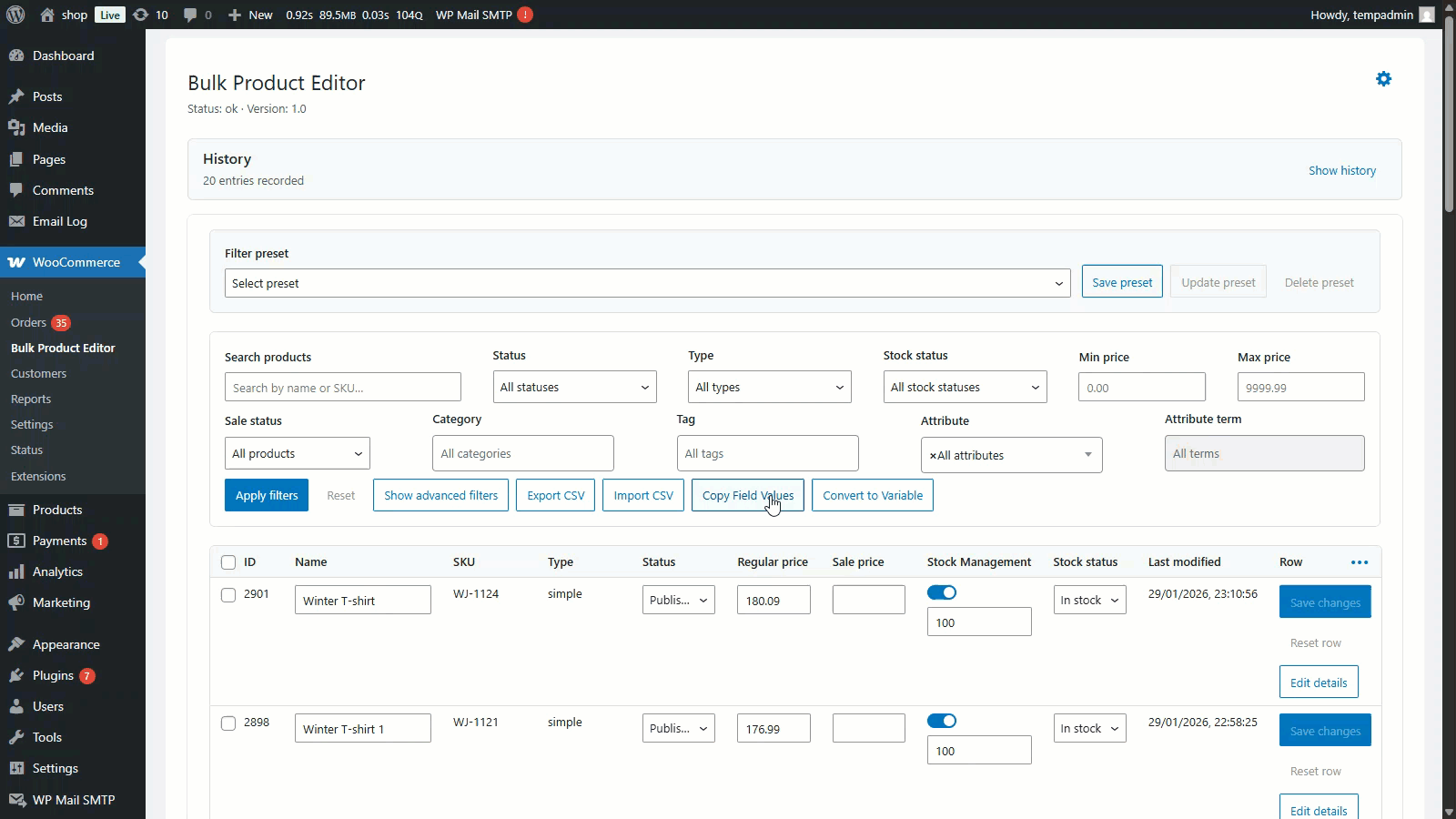Image resolution: width=1456 pixels, height=819 pixels.
Task: Check the box for product 2898
Action: (228, 723)
